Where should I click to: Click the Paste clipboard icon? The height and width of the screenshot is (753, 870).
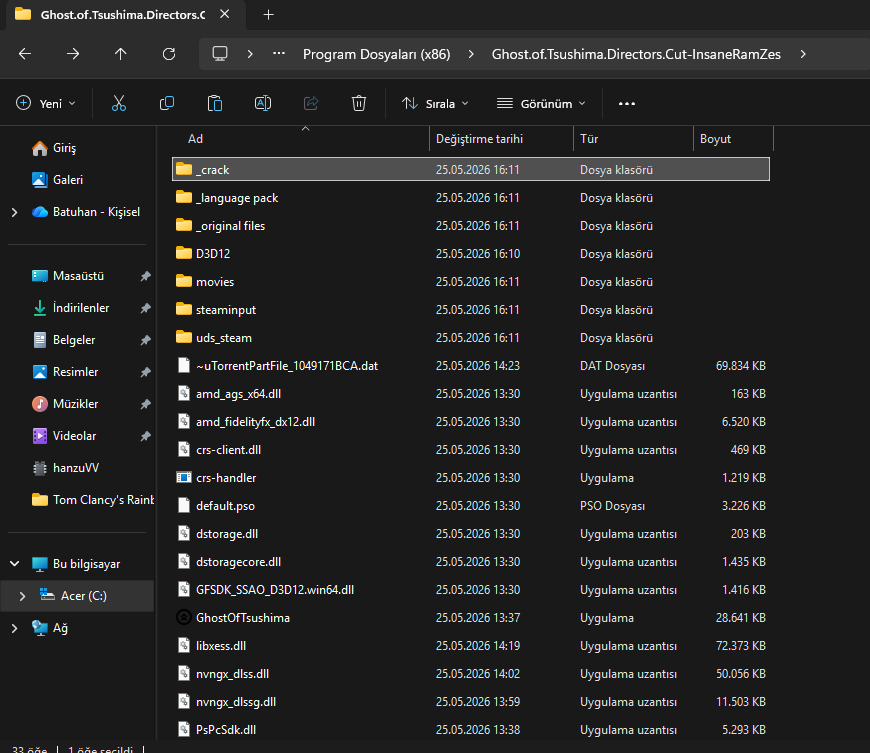215,103
